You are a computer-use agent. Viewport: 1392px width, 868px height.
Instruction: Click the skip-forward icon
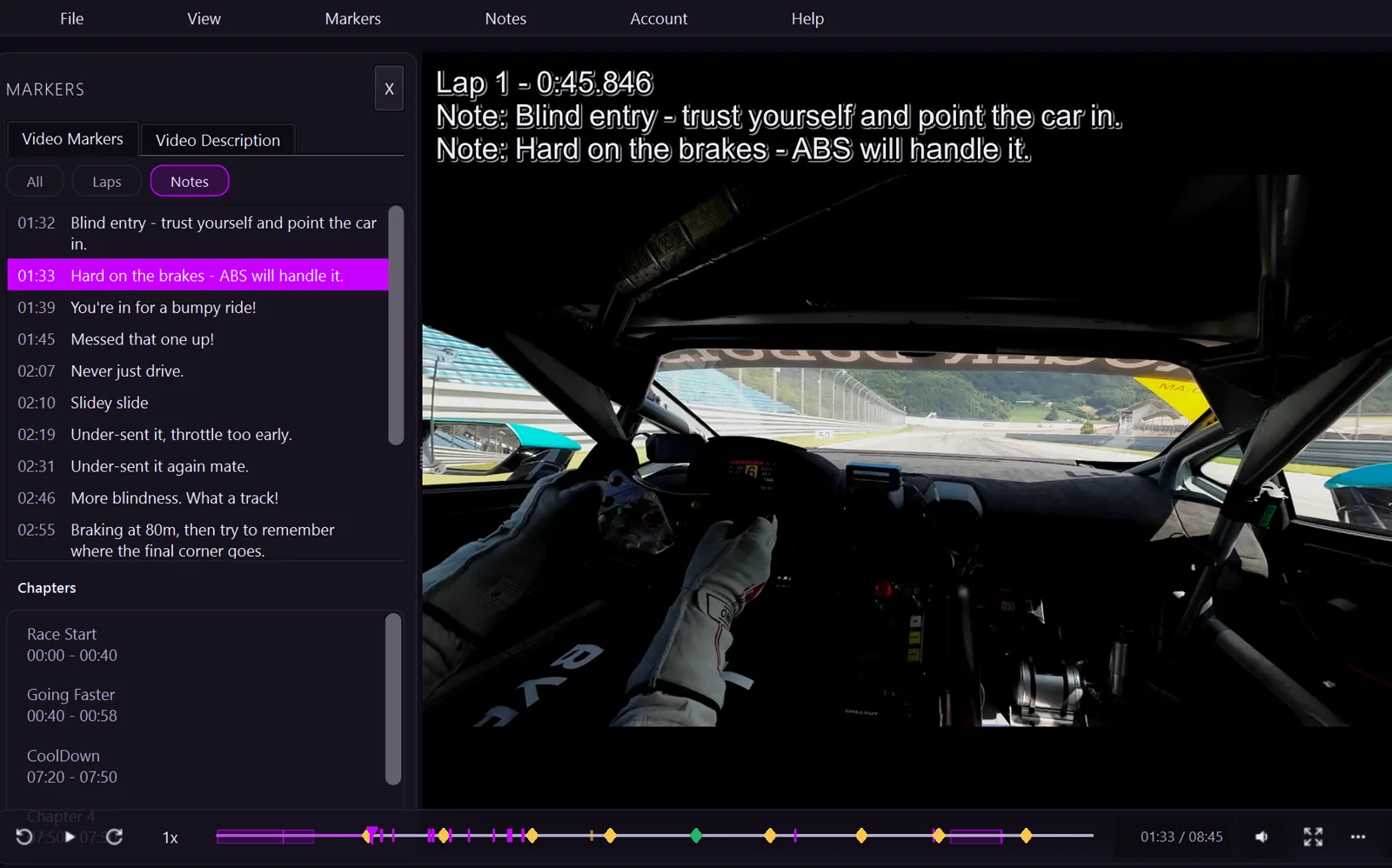114,837
